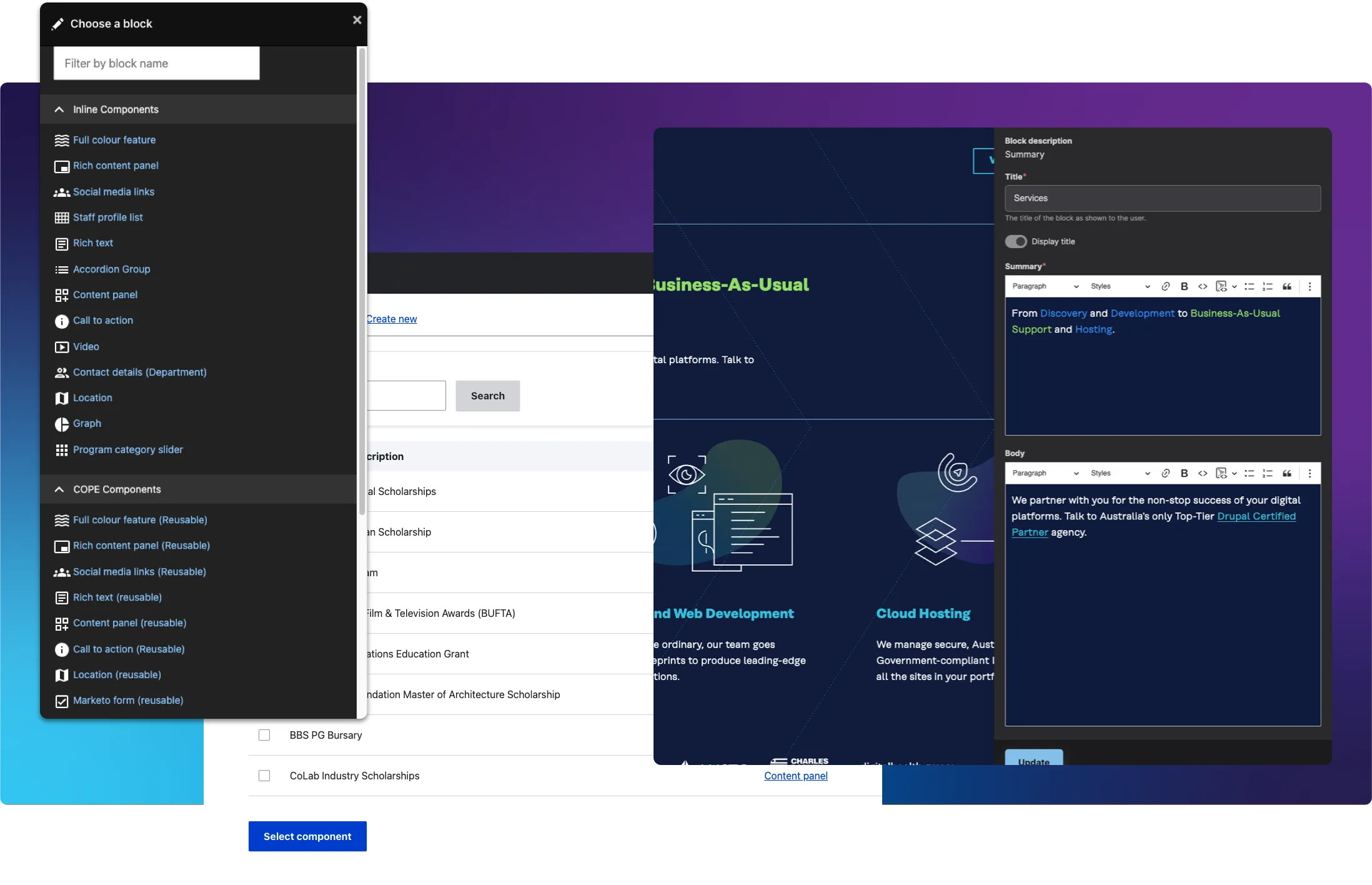
Task: Insert numbered list in Body editor
Action: pos(1268,474)
